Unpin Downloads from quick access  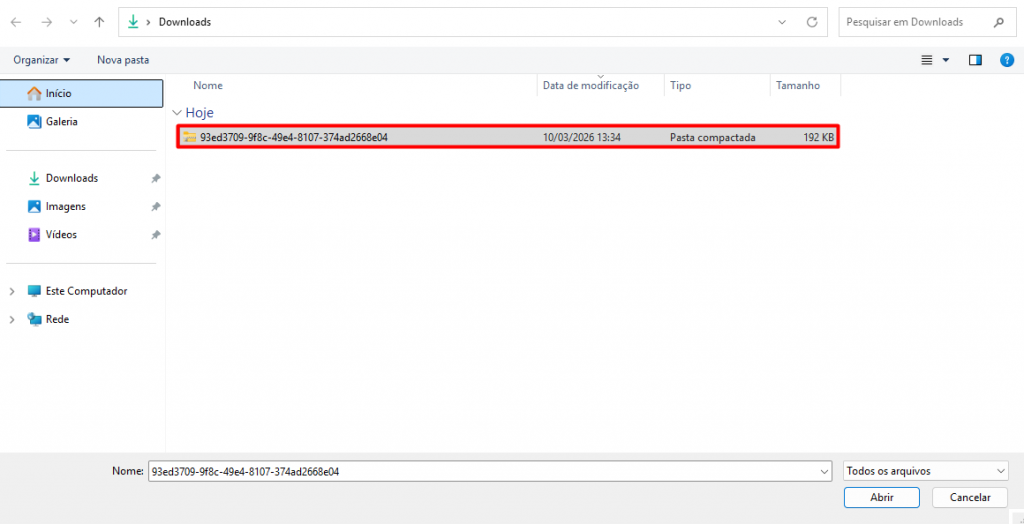[155, 178]
